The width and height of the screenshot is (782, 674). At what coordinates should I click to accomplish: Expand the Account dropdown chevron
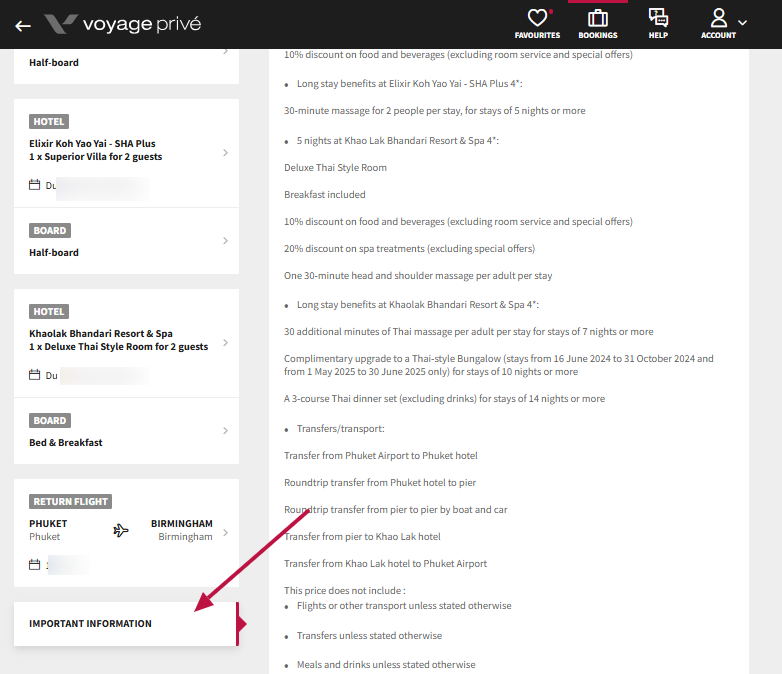(x=743, y=22)
